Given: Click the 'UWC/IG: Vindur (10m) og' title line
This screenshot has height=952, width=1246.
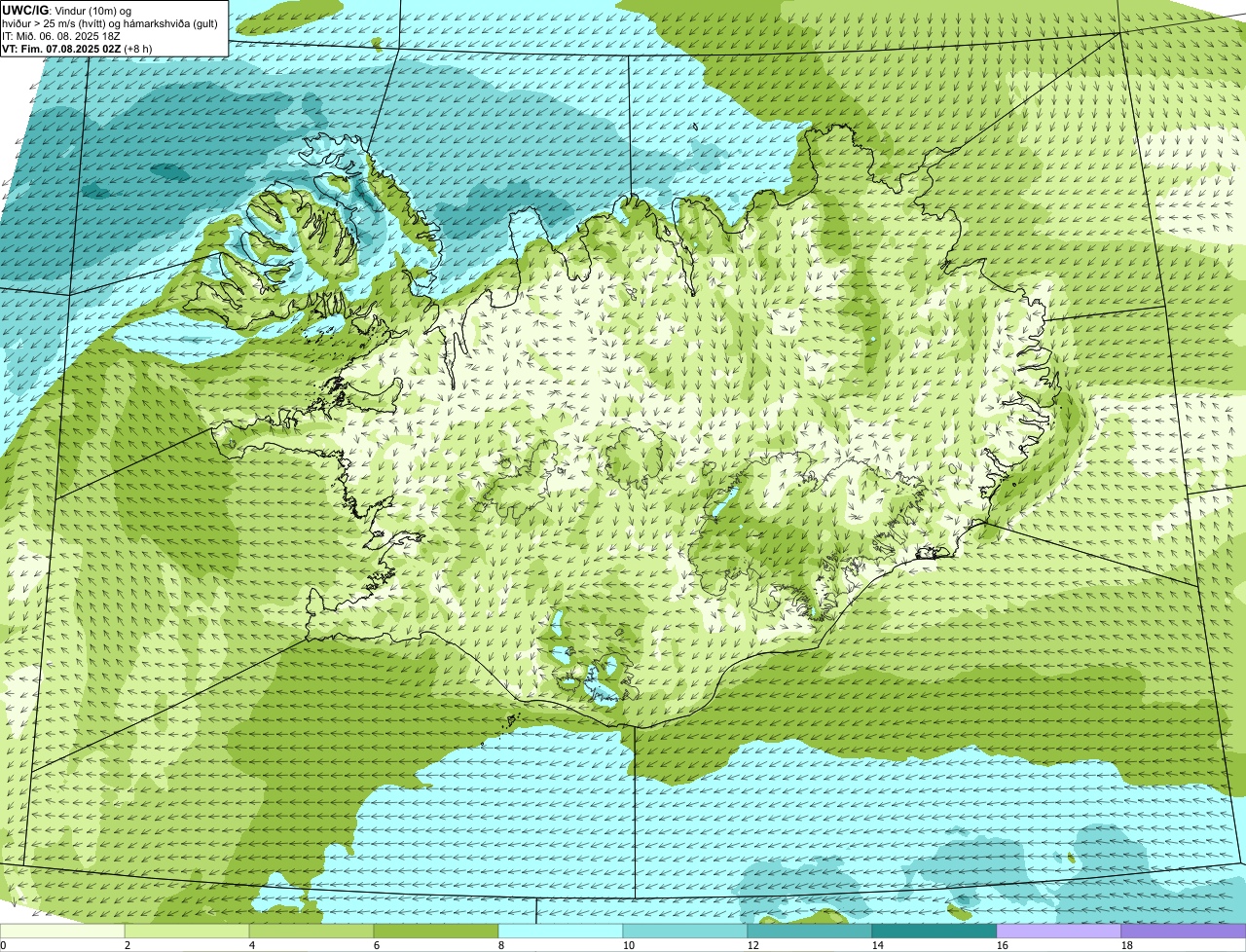Looking at the screenshot, I should (x=67, y=10).
